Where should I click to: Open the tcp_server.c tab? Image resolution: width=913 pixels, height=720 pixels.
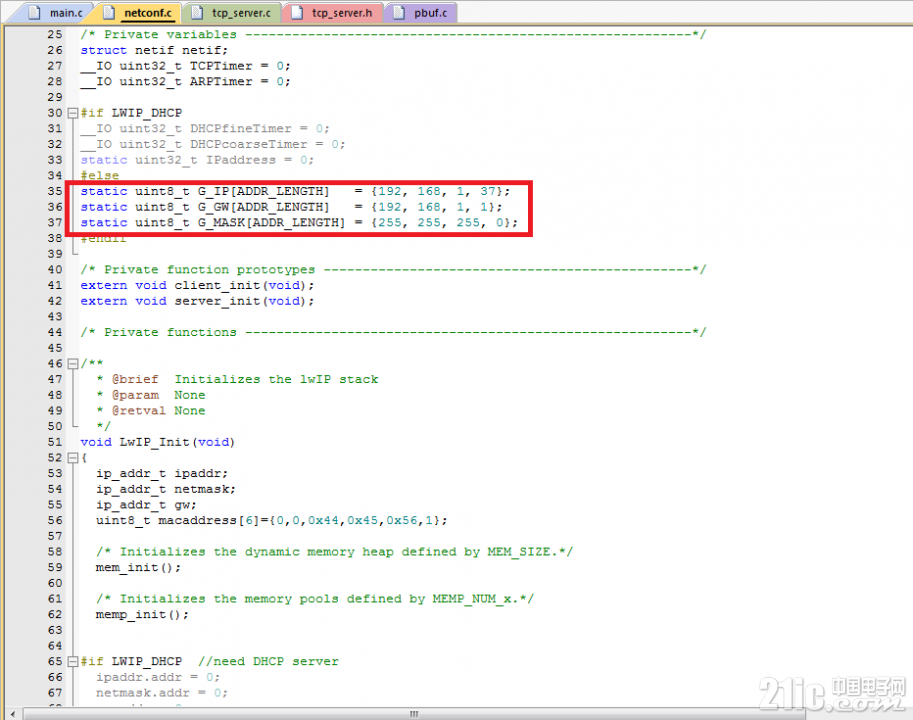tap(232, 12)
